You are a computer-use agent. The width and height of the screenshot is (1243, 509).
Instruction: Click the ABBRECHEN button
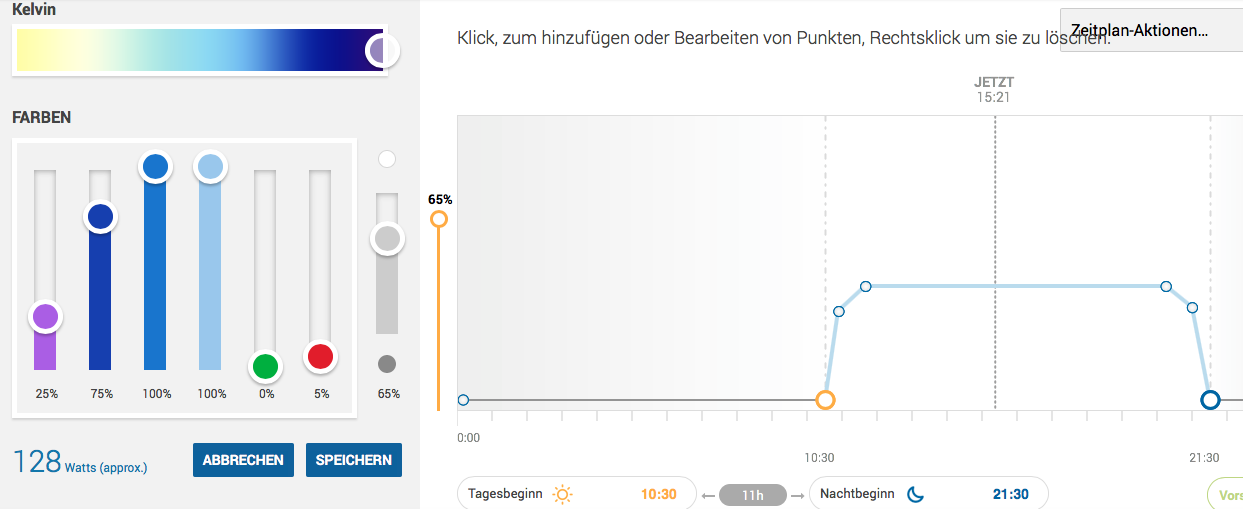(243, 460)
